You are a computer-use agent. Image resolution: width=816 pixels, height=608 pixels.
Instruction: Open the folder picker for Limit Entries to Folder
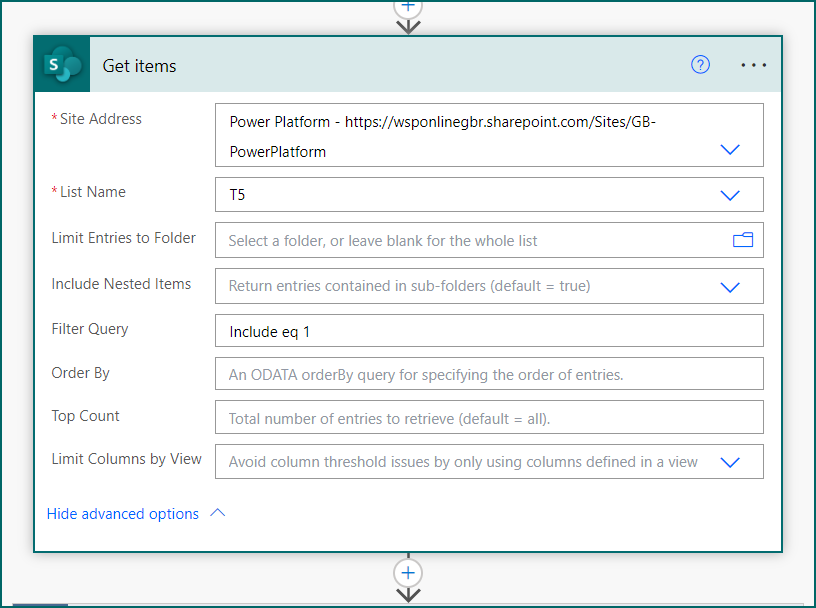point(743,240)
